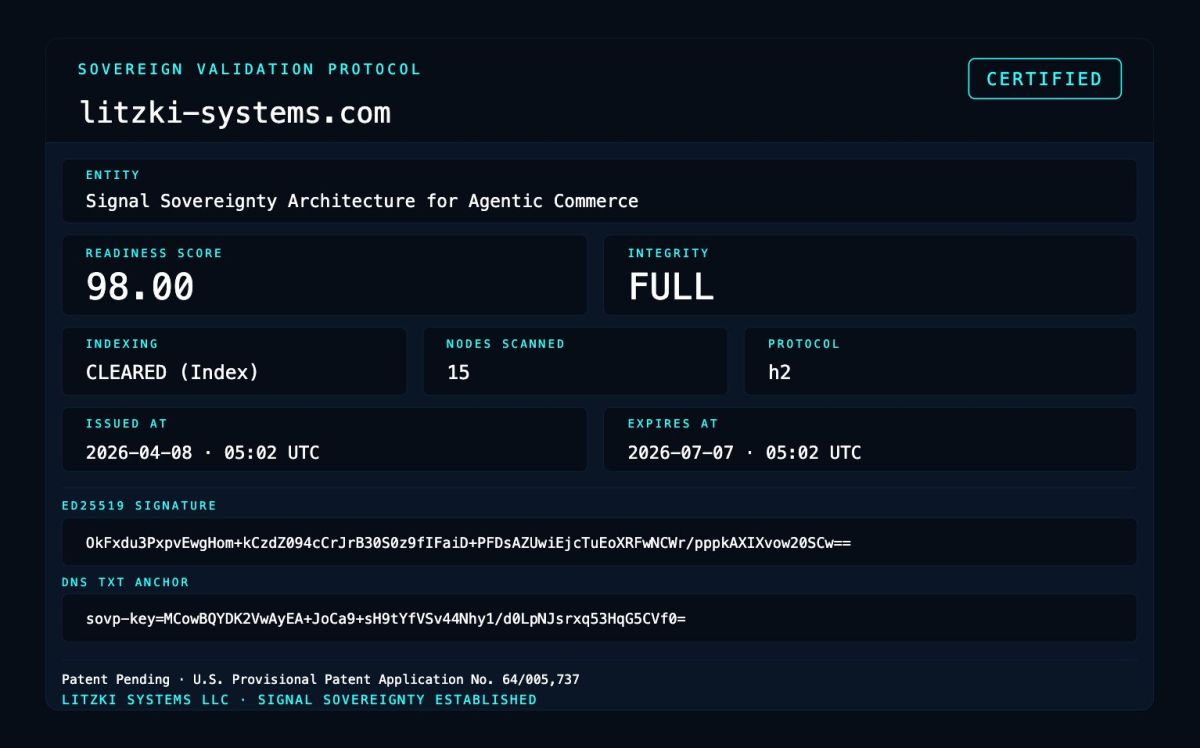This screenshot has width=1200, height=748.
Task: Select the FULL integrity value
Action: [670, 287]
